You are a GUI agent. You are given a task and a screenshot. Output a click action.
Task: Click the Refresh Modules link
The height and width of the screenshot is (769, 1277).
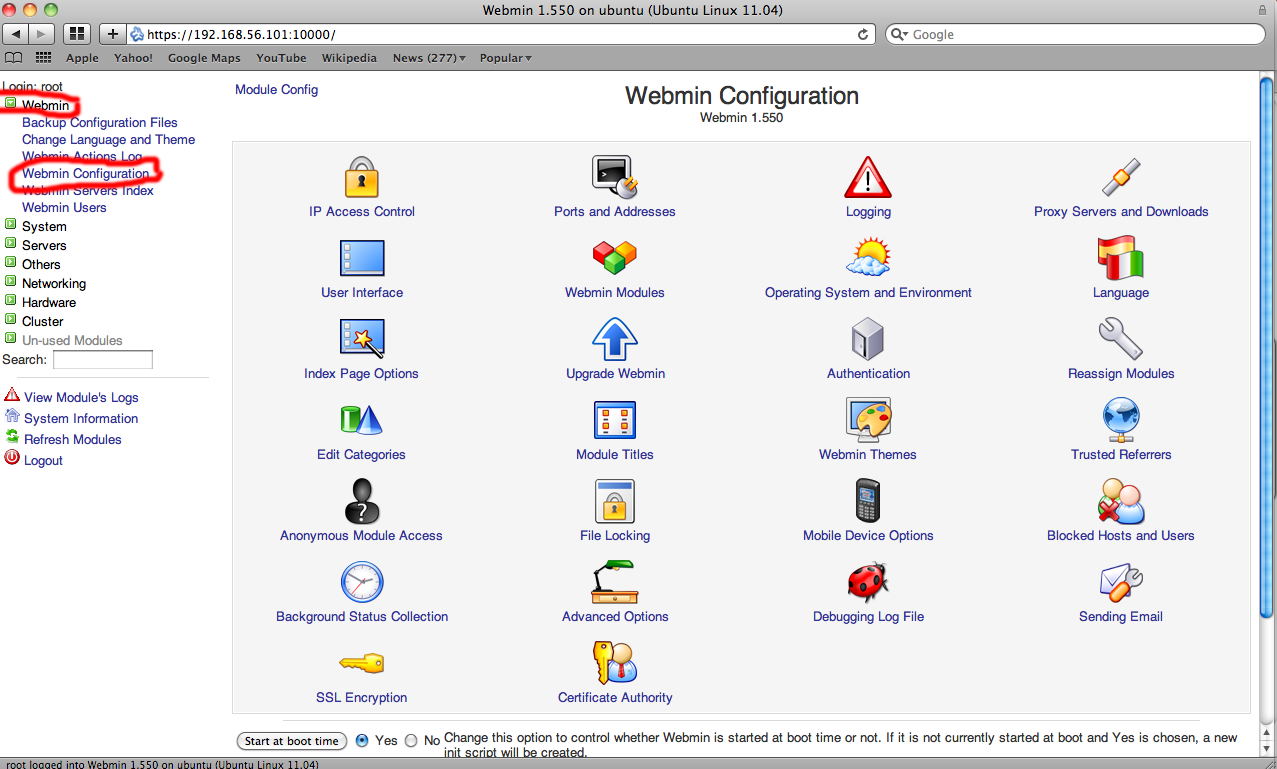(x=73, y=439)
